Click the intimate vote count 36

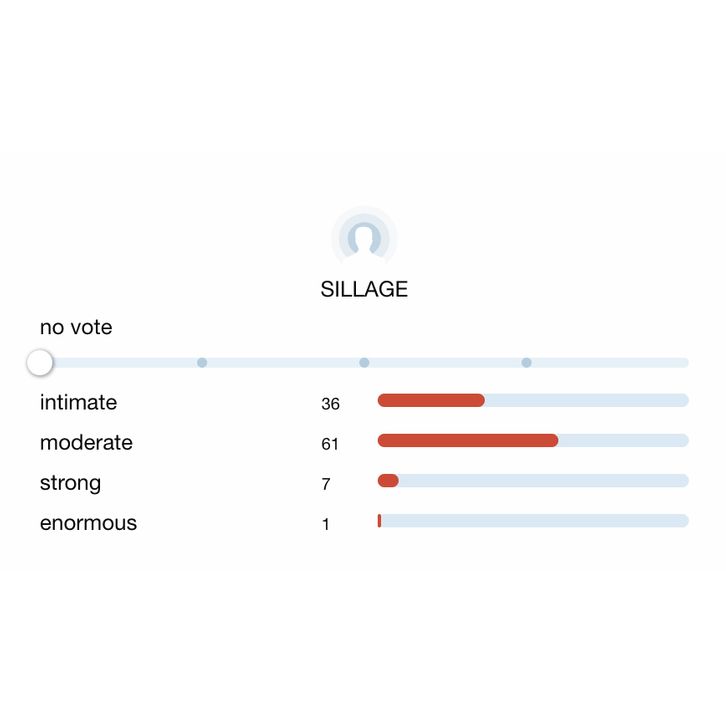point(330,404)
